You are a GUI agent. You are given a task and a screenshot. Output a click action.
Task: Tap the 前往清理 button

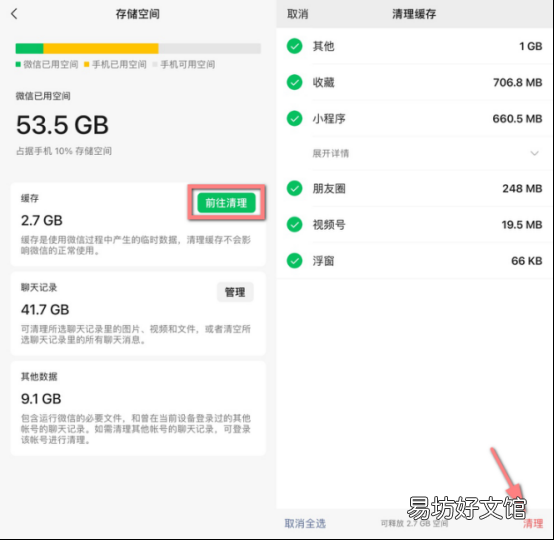pos(226,203)
